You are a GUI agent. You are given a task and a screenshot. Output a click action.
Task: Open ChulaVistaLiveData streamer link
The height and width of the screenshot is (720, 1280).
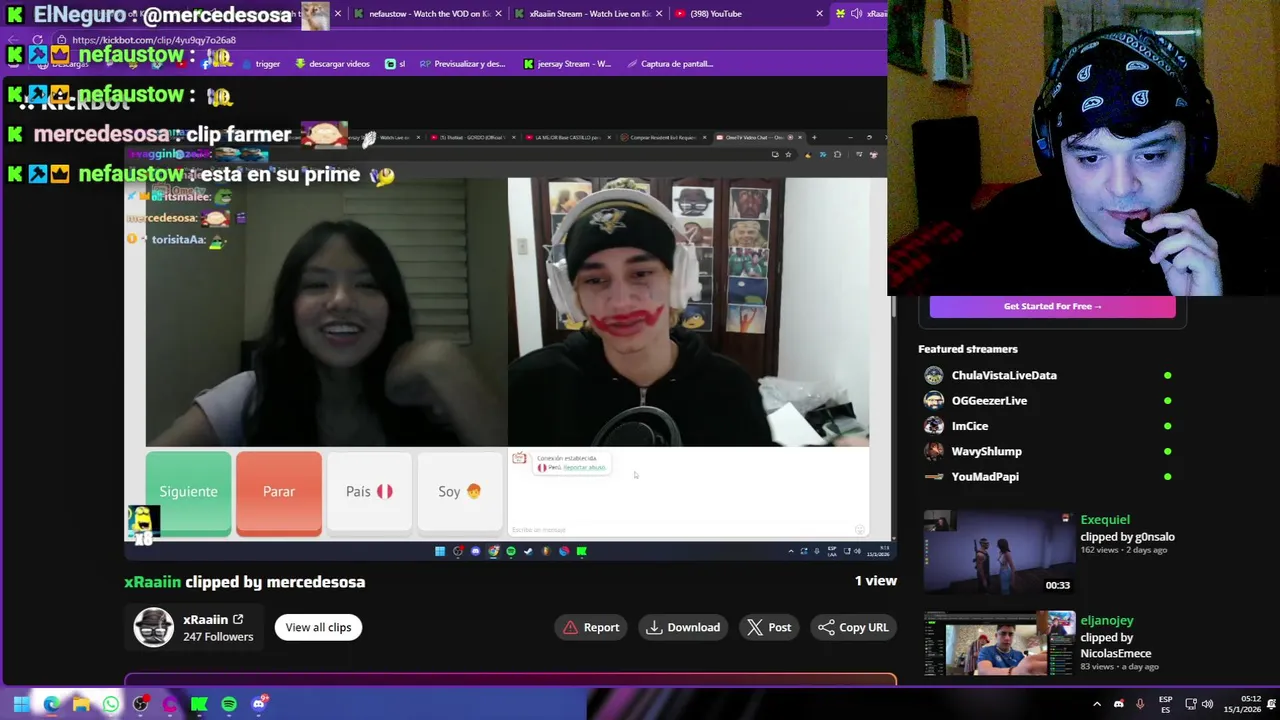pos(1004,375)
